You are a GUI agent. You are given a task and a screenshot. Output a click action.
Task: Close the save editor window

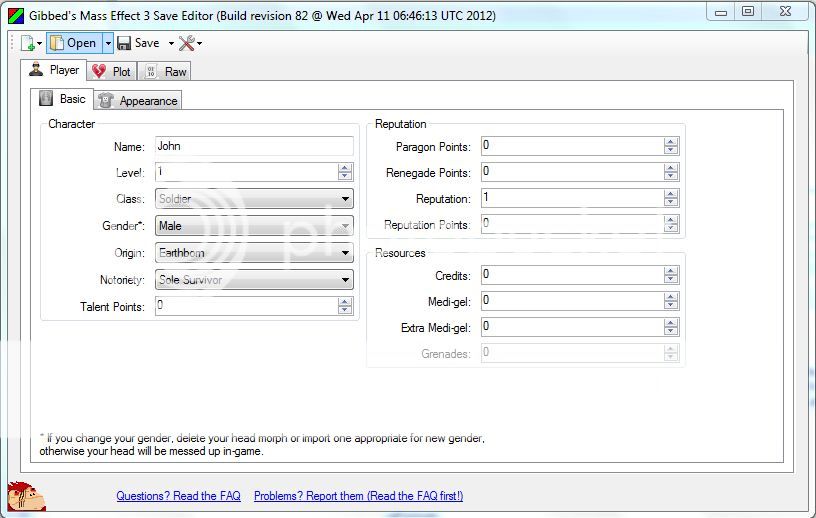click(785, 11)
